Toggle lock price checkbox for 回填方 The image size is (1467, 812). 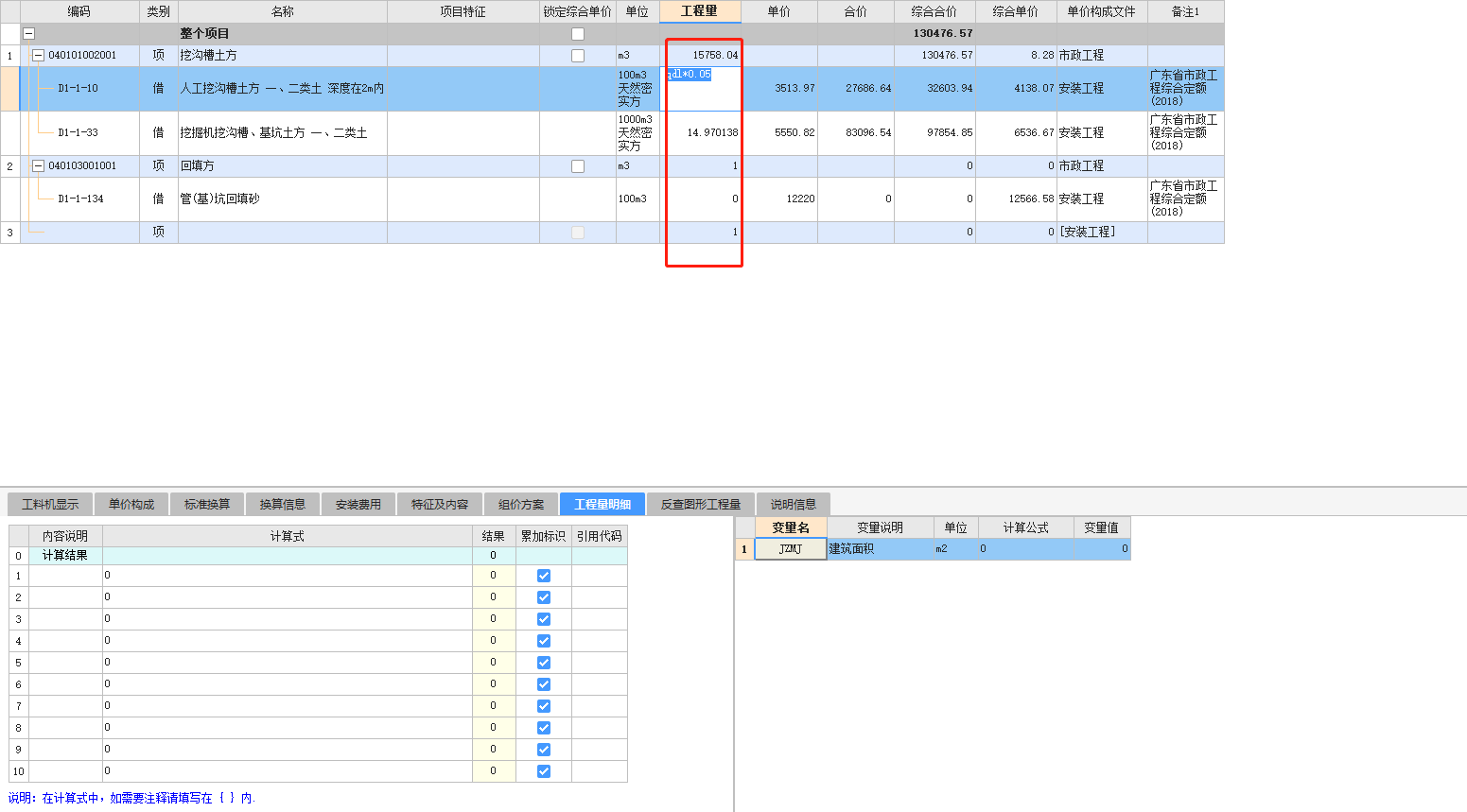point(578,166)
